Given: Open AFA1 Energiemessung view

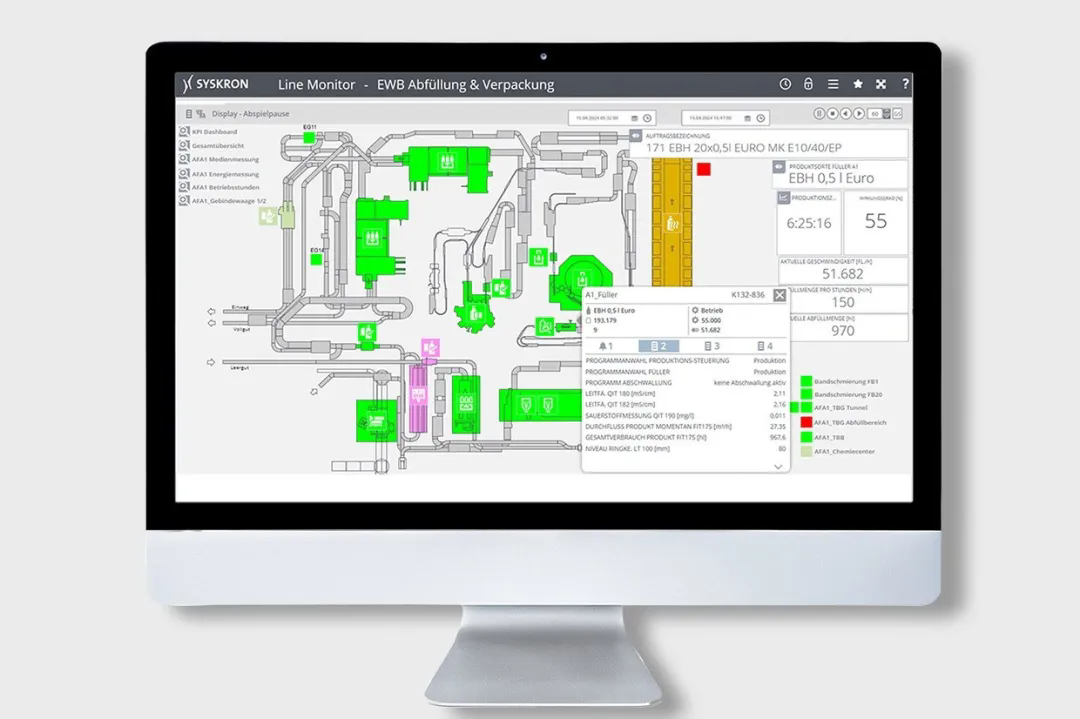Looking at the screenshot, I should pos(219,173).
